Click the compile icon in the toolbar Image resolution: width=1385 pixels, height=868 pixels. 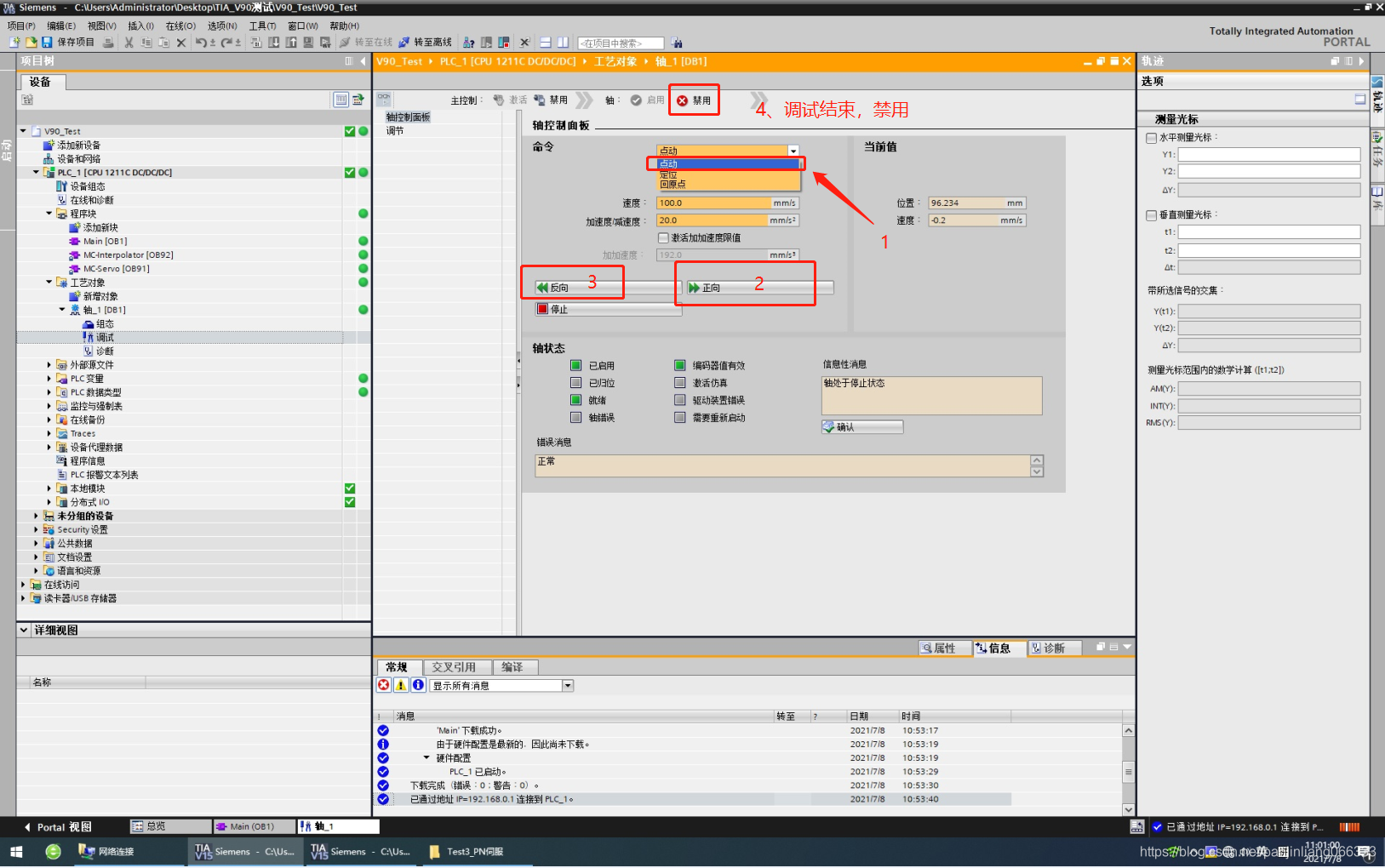[257, 42]
